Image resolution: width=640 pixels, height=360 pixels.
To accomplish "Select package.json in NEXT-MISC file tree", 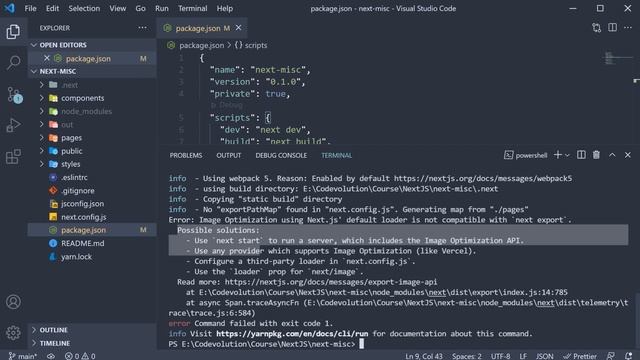I will click(x=92, y=230).
